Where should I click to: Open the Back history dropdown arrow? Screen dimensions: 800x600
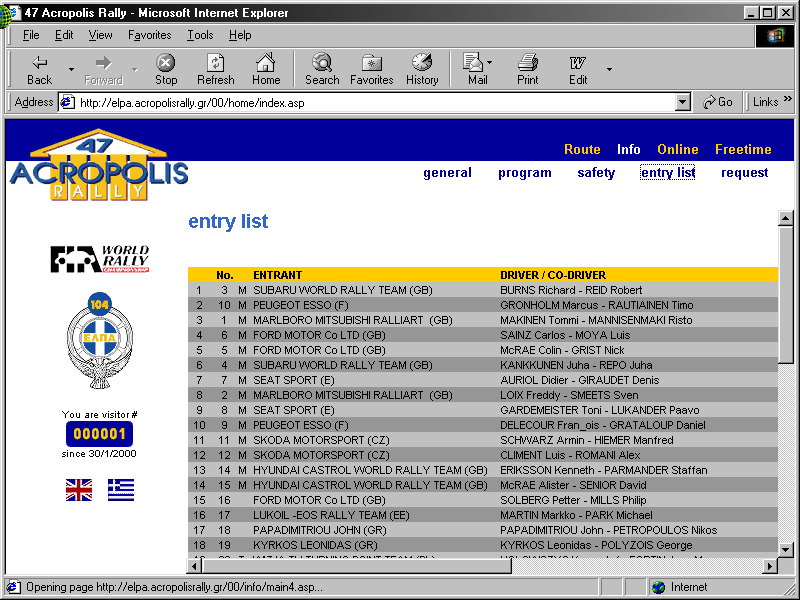(71, 69)
